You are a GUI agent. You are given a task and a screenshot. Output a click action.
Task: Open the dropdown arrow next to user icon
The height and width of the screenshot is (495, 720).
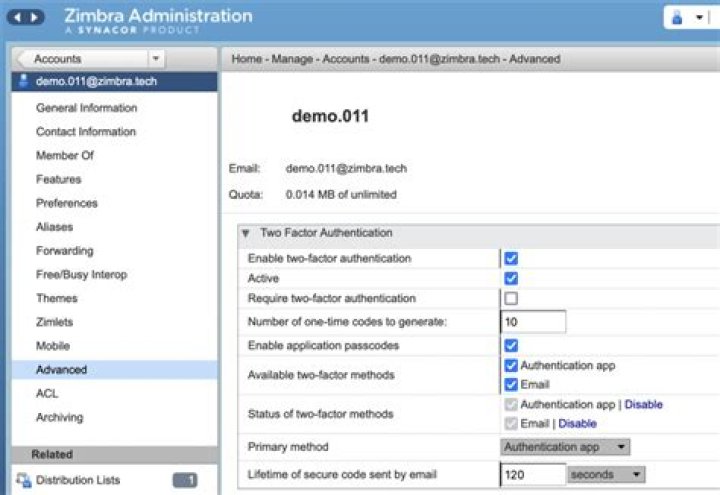(x=699, y=17)
